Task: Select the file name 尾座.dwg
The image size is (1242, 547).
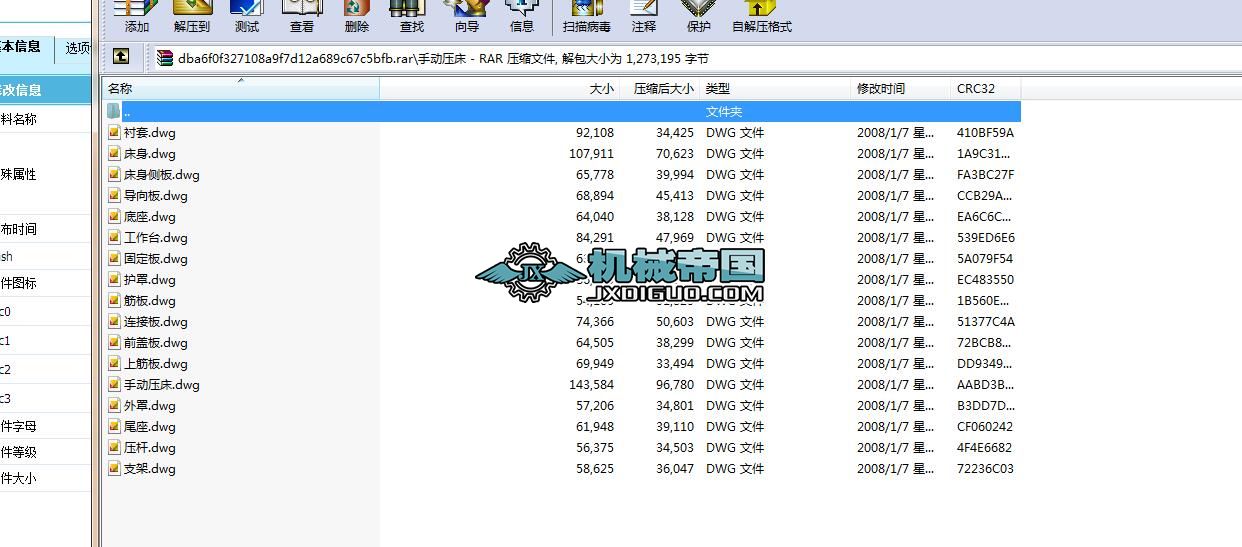Action: 149,426
